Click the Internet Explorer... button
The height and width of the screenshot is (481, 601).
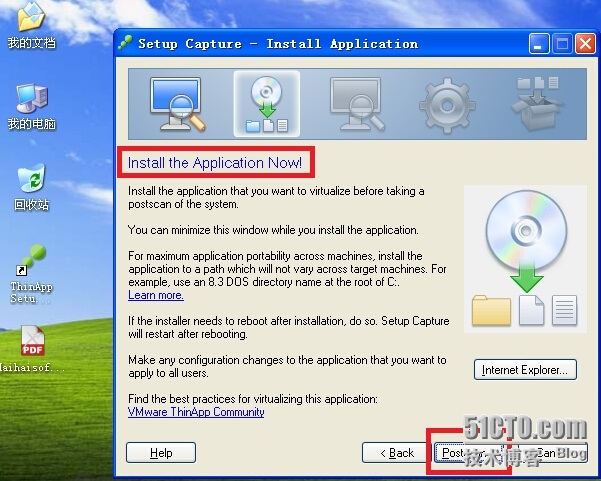point(525,369)
